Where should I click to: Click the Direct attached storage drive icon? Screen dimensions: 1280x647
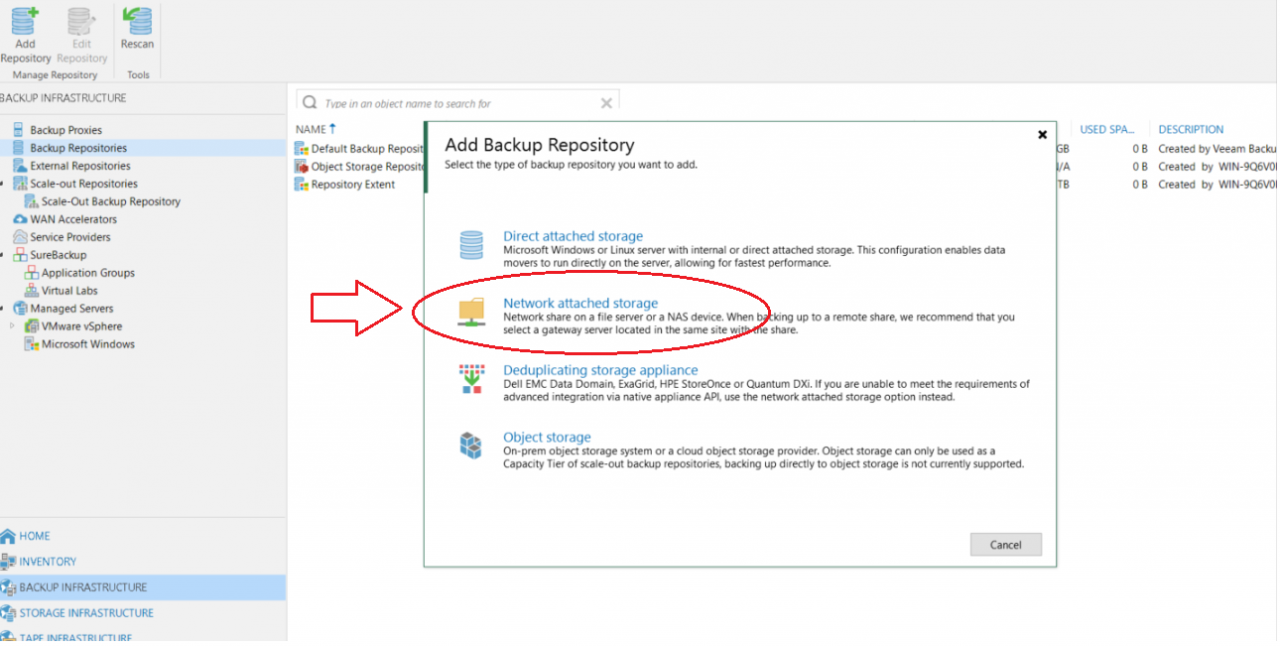click(471, 244)
